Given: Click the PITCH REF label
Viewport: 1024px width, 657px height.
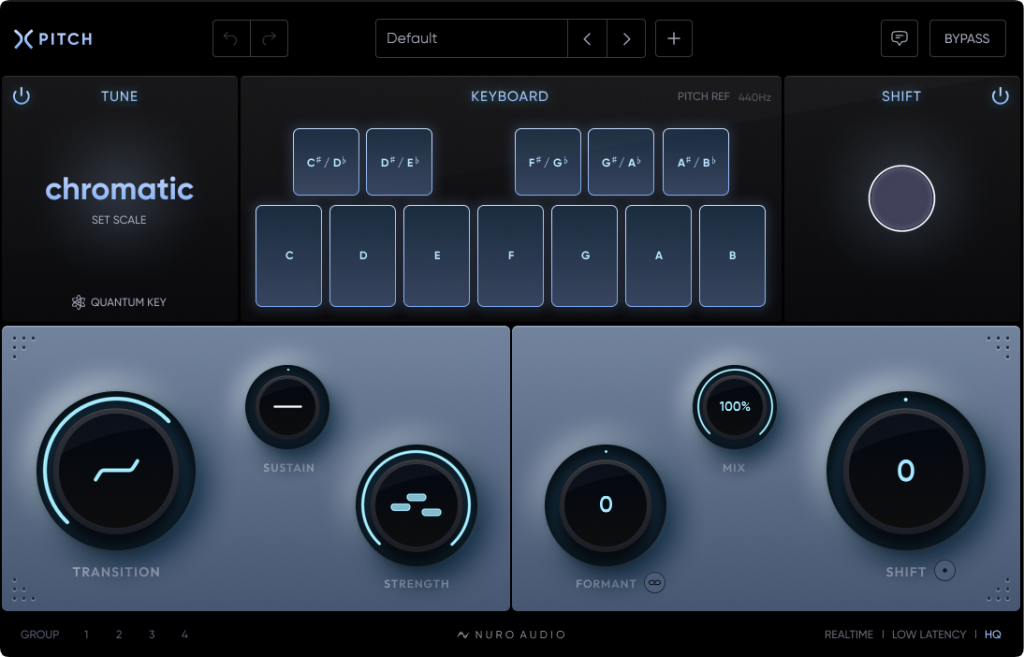Looking at the screenshot, I should pyautogui.click(x=703, y=97).
